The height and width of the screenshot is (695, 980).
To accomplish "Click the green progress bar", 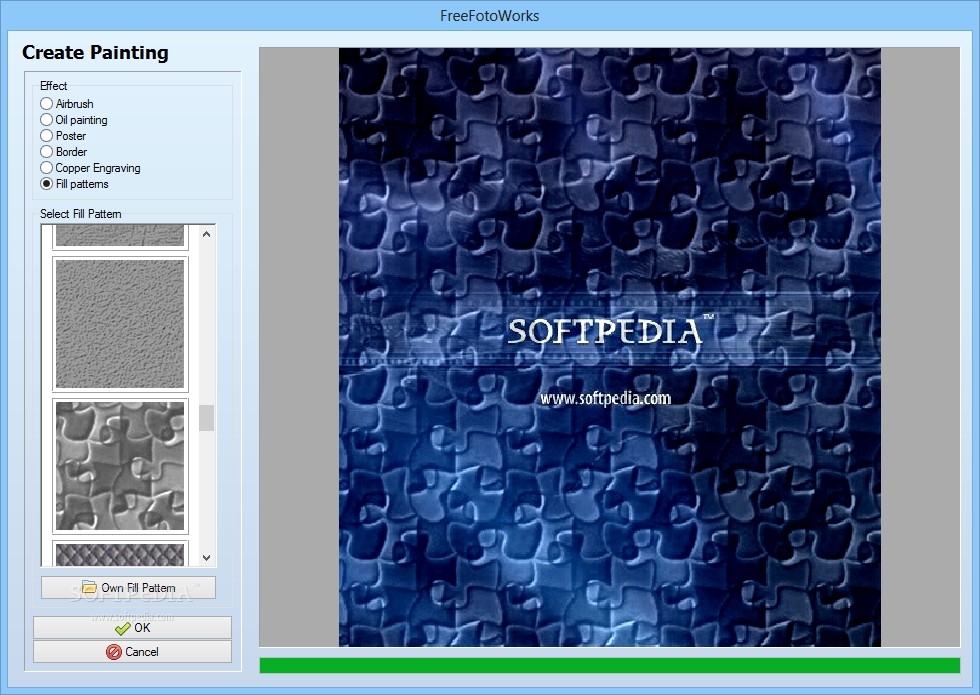I will (x=609, y=665).
